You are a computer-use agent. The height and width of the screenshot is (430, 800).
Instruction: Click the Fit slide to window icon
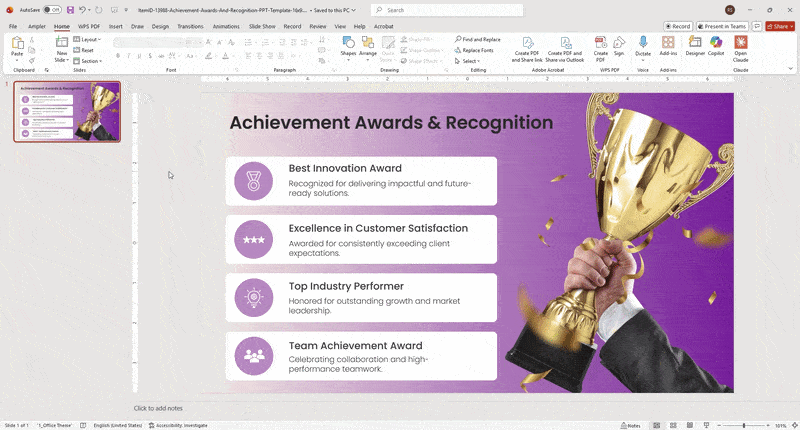(794, 425)
